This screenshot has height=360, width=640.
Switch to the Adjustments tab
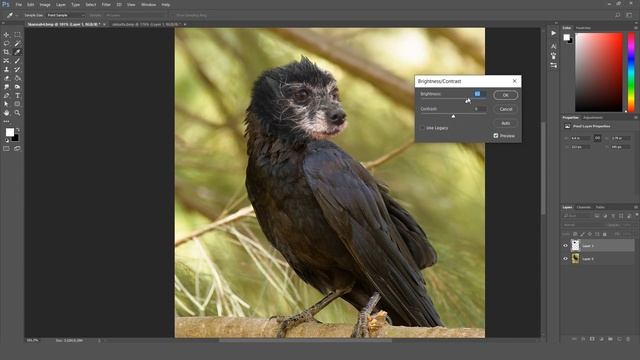click(x=593, y=118)
